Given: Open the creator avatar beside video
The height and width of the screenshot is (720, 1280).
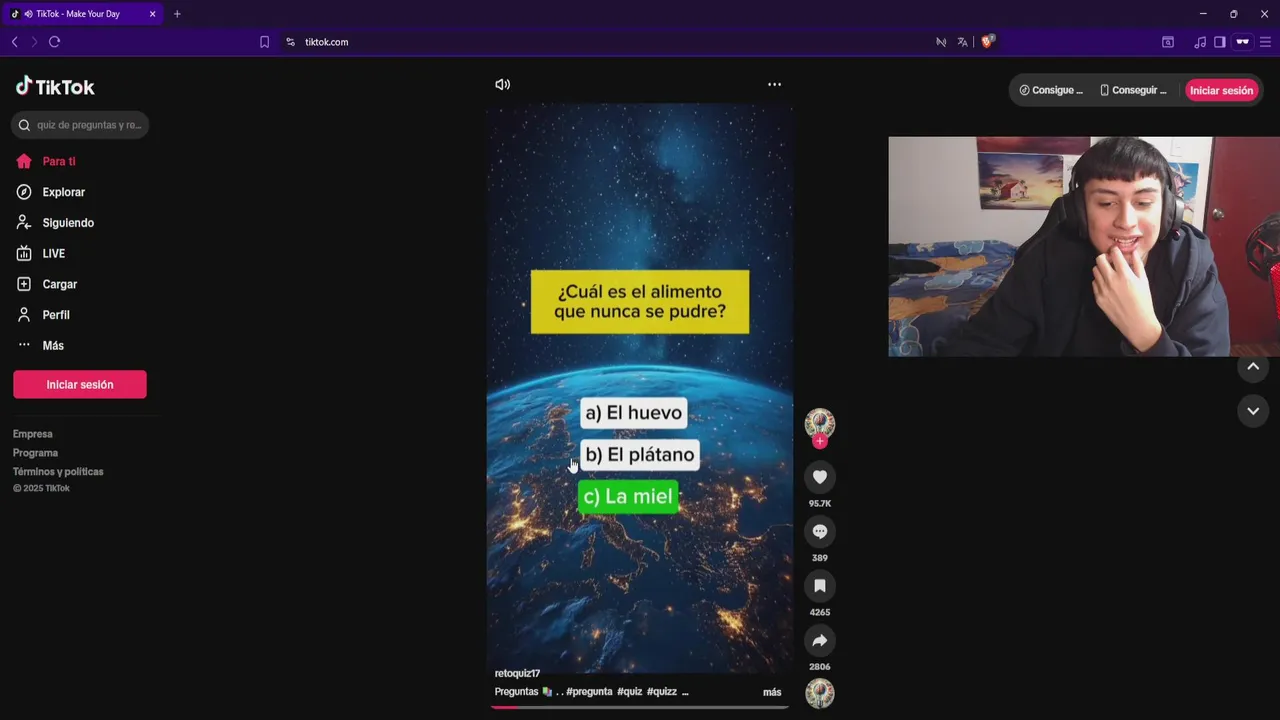Looking at the screenshot, I should [820, 422].
